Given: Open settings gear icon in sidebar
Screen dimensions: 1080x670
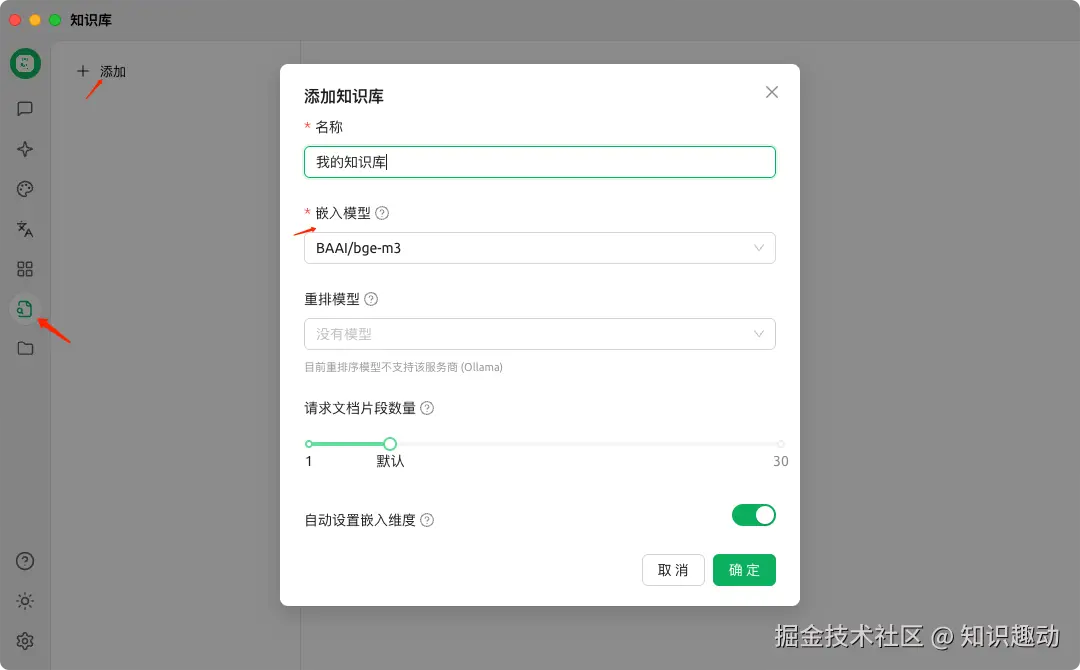Looking at the screenshot, I should coord(25,641).
